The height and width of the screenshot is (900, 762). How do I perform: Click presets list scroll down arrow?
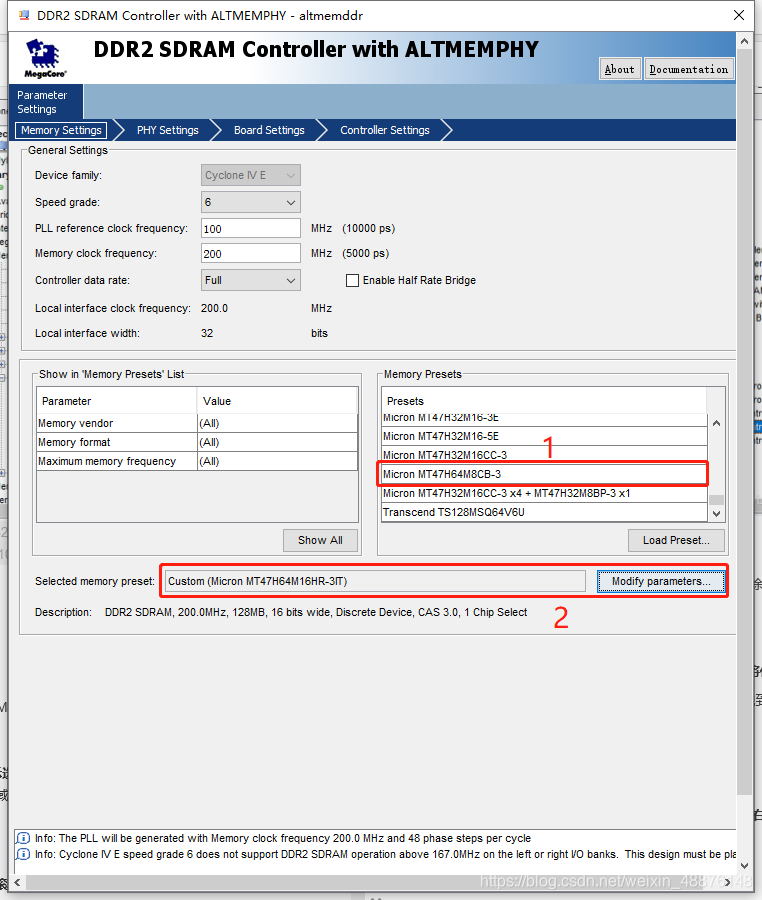pos(716,514)
